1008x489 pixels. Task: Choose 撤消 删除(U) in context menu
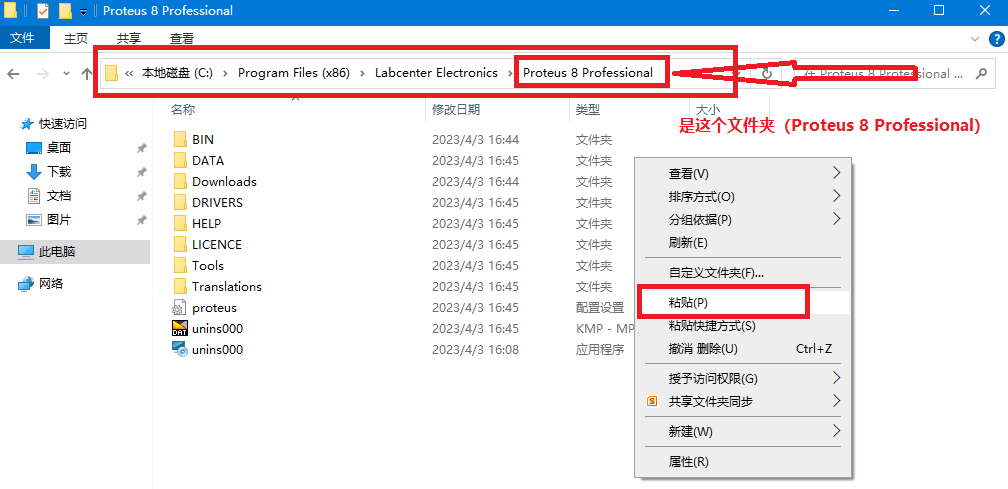click(x=703, y=349)
